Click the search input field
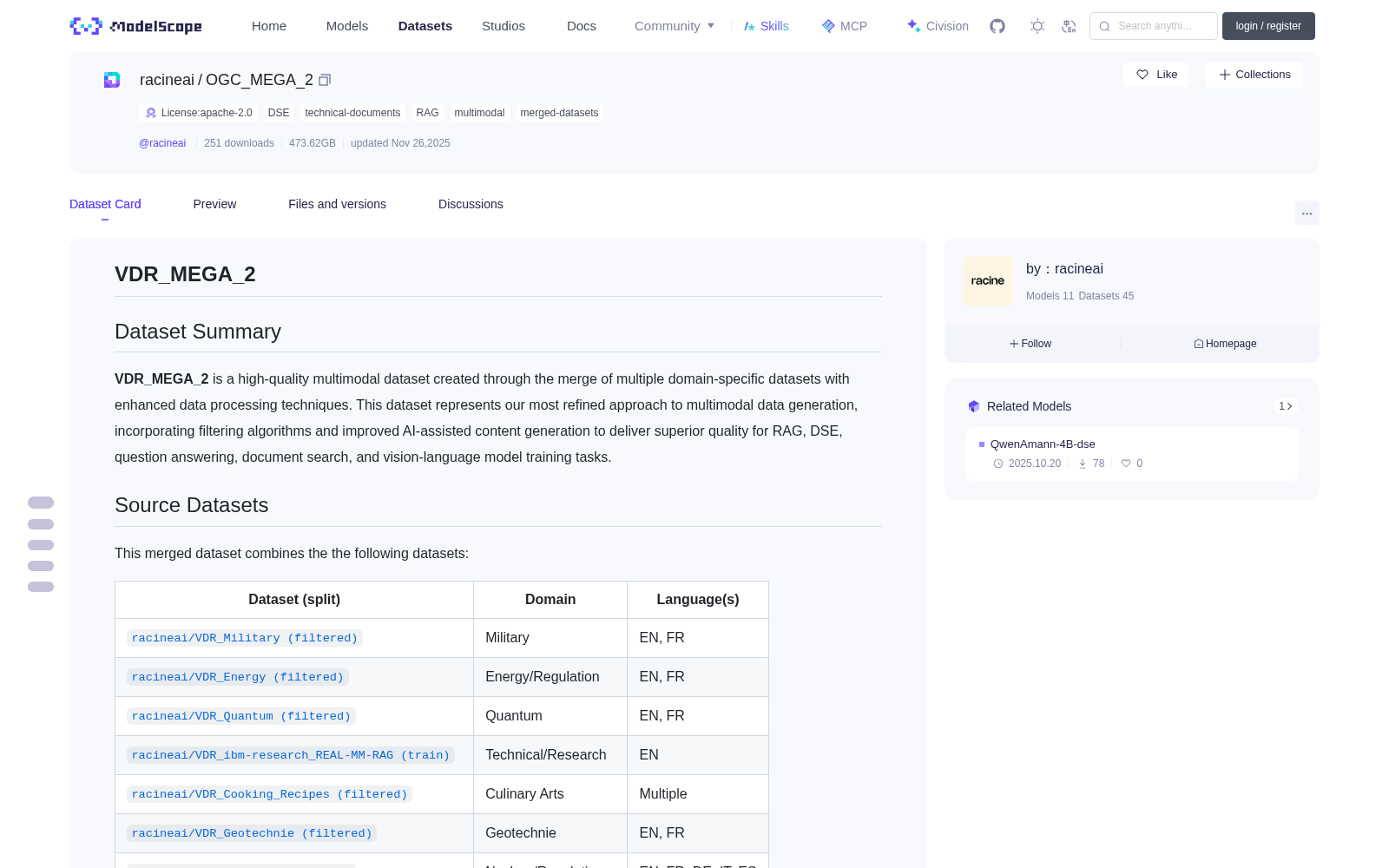Image resolution: width=1389 pixels, height=868 pixels. 1154,26
